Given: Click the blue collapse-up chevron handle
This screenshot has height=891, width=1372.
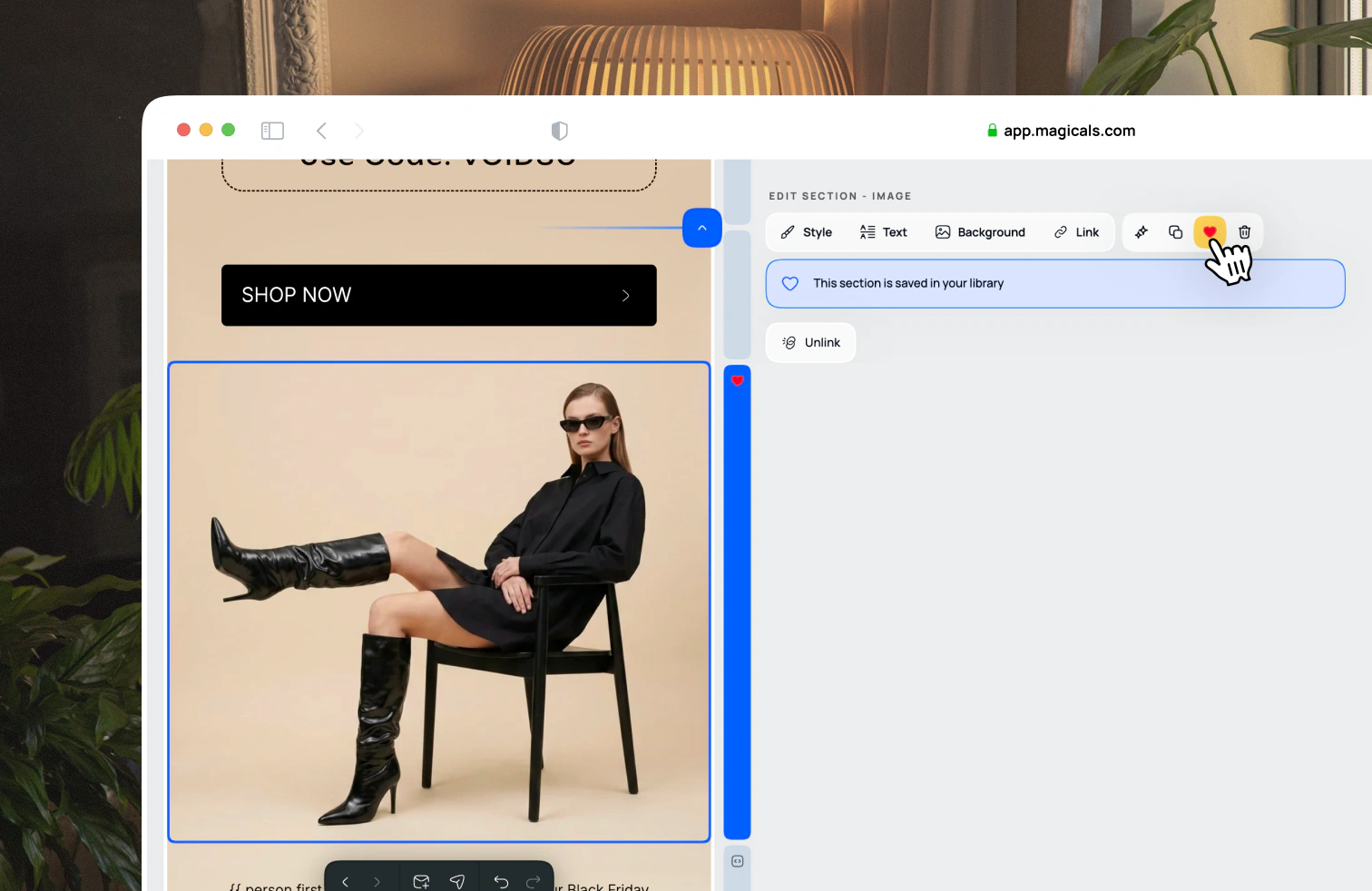Looking at the screenshot, I should click(x=702, y=228).
